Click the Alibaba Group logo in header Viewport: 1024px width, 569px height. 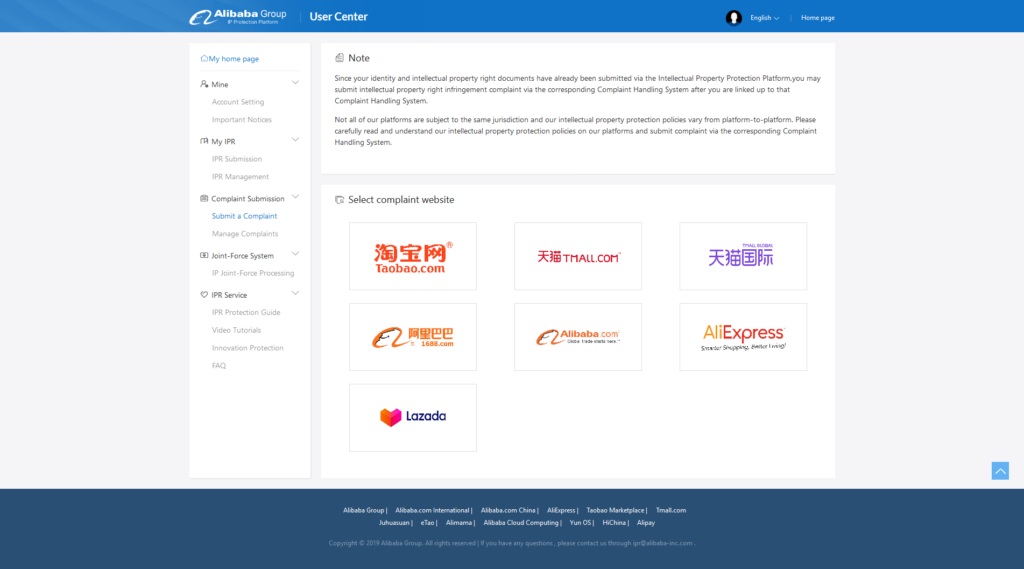click(x=238, y=16)
